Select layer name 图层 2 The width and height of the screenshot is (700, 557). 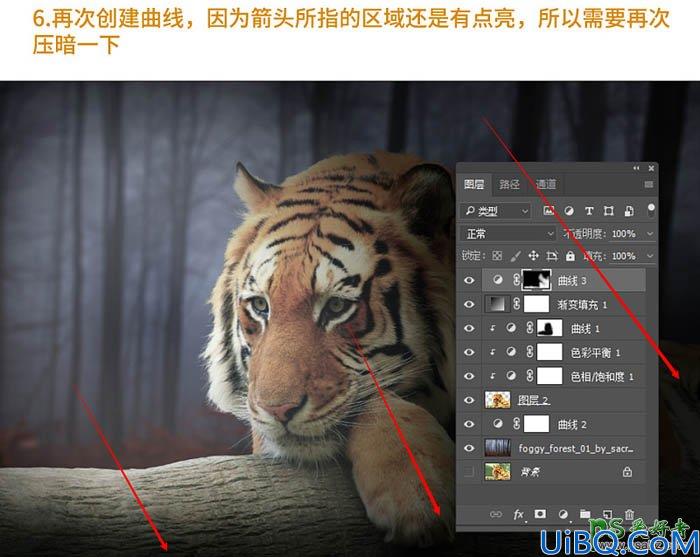click(533, 400)
